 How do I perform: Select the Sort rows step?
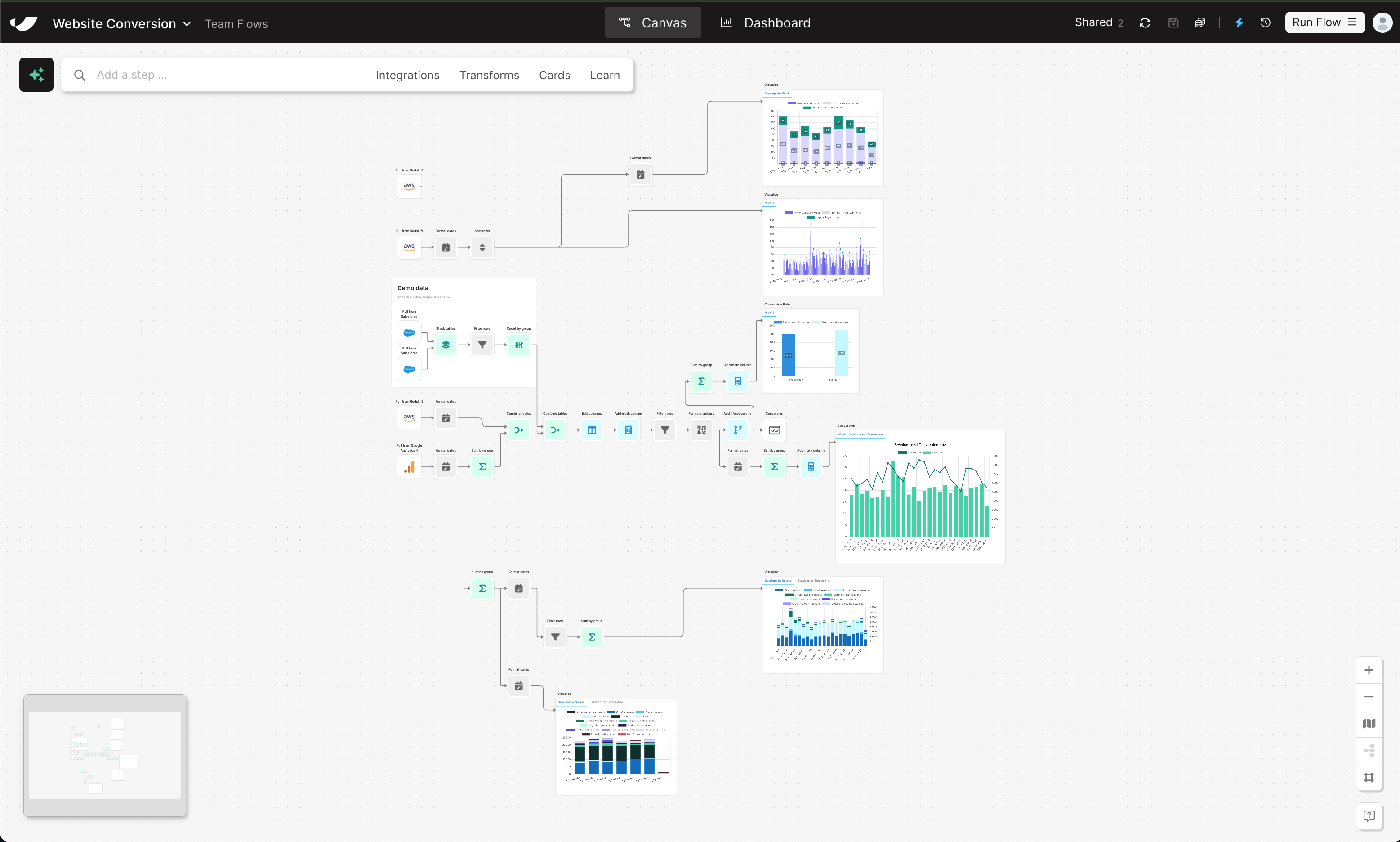tap(482, 247)
